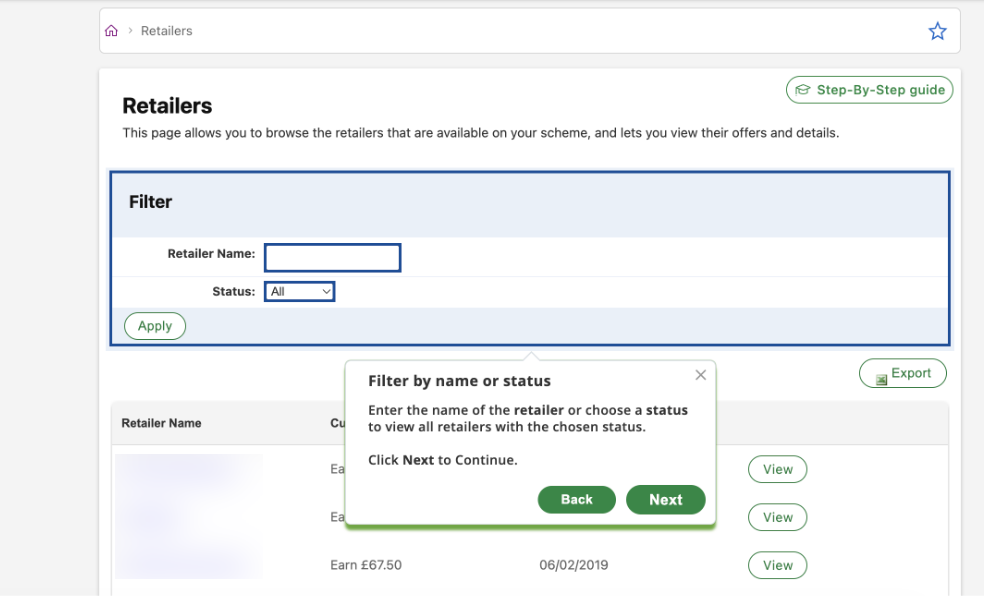Expand the Status selection arrow
Image resolution: width=984 pixels, height=599 pixels.
[x=325, y=291]
